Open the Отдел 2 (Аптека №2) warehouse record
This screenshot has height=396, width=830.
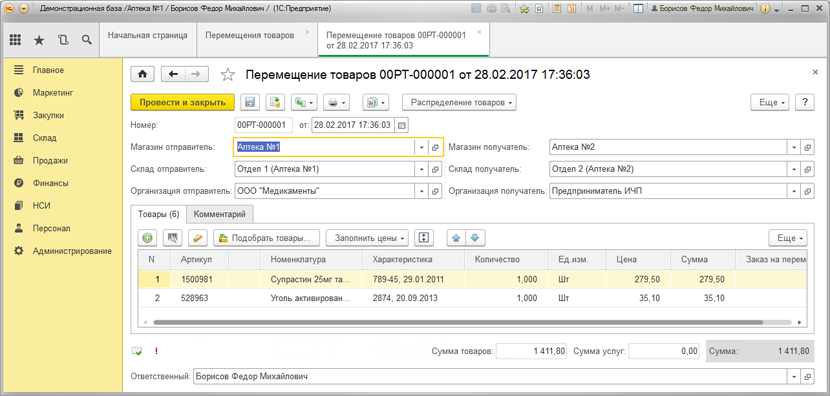tap(807, 169)
